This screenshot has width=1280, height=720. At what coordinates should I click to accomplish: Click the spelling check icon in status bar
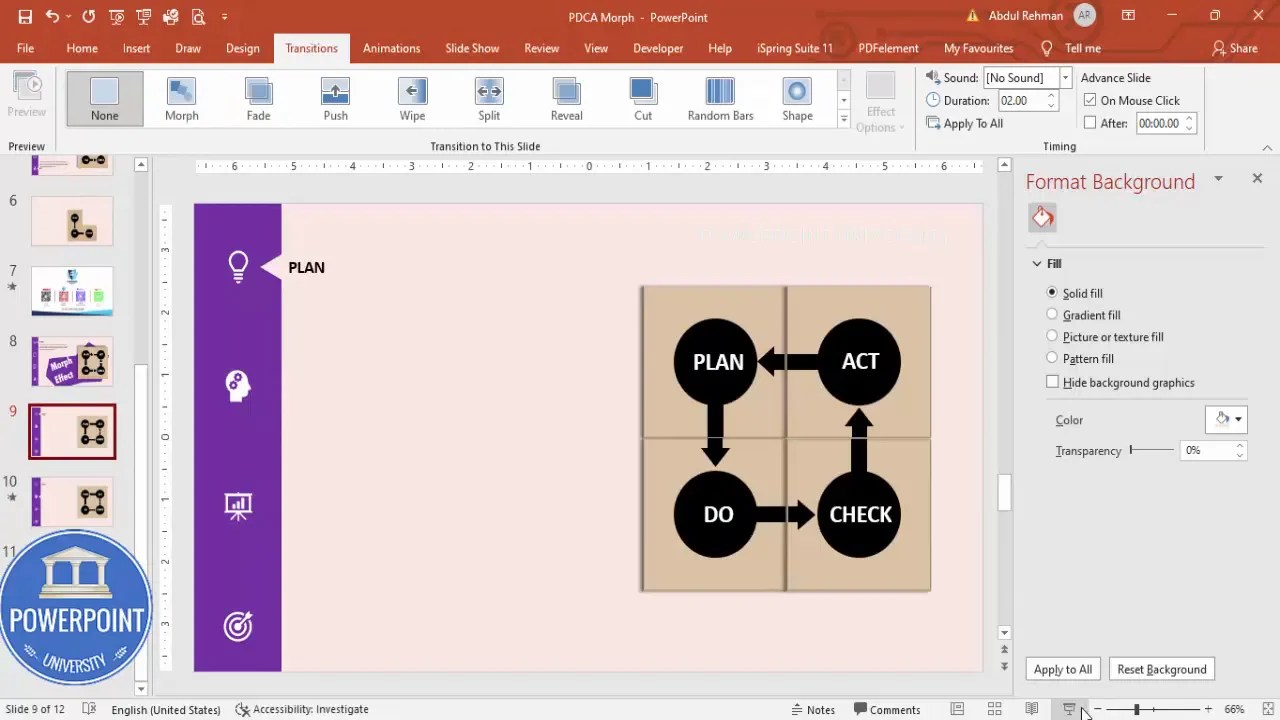[89, 709]
